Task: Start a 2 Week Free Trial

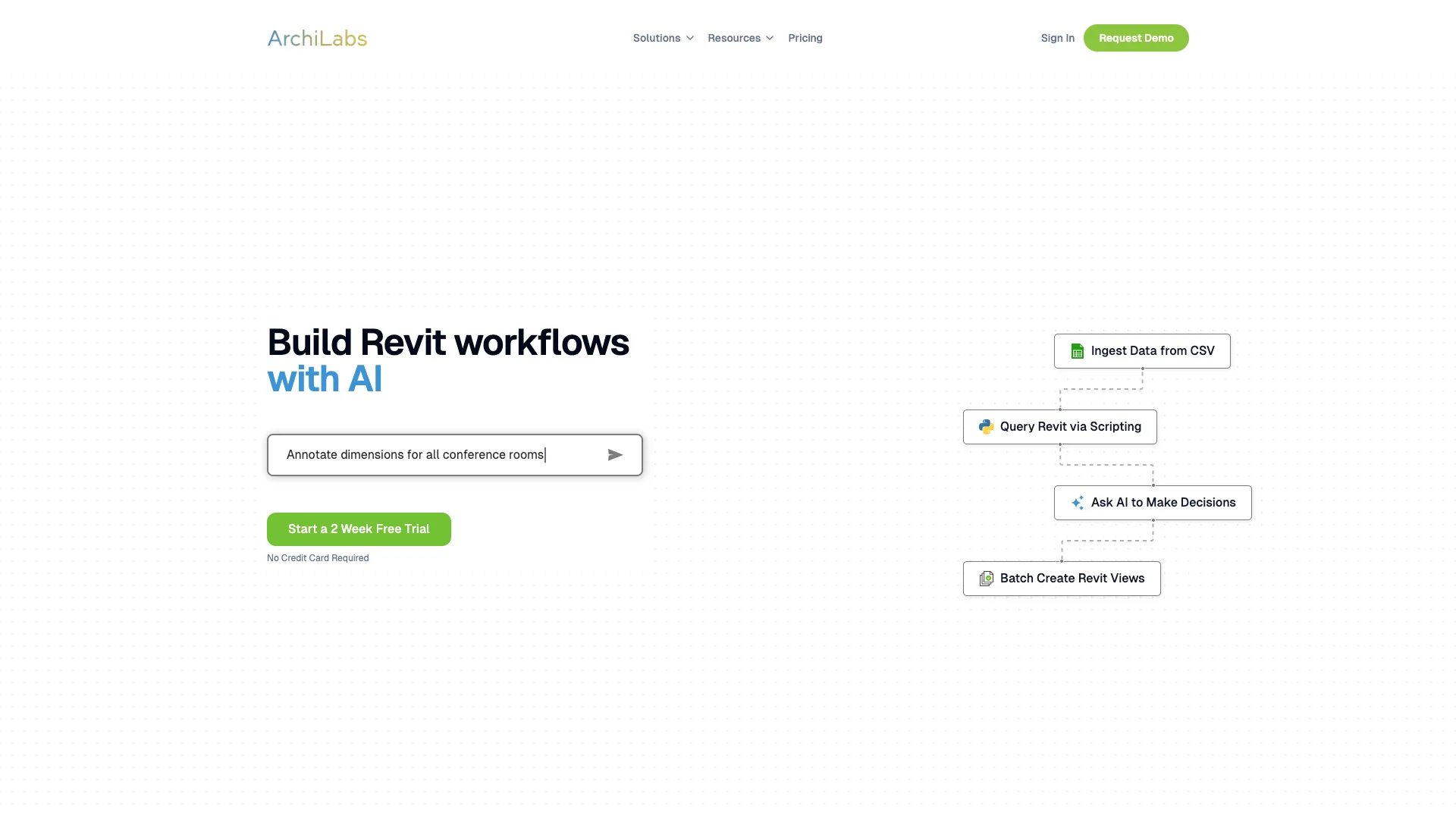Action: coord(359,529)
